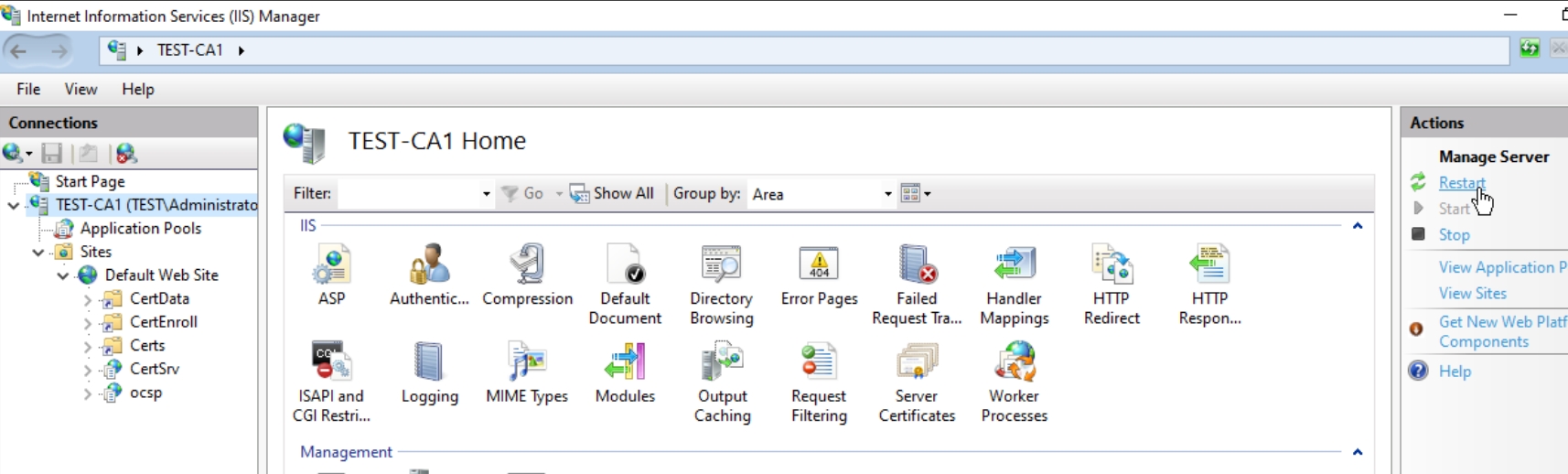Select Application Pools tree item
Image resolution: width=1568 pixels, height=474 pixels.
pos(140,228)
